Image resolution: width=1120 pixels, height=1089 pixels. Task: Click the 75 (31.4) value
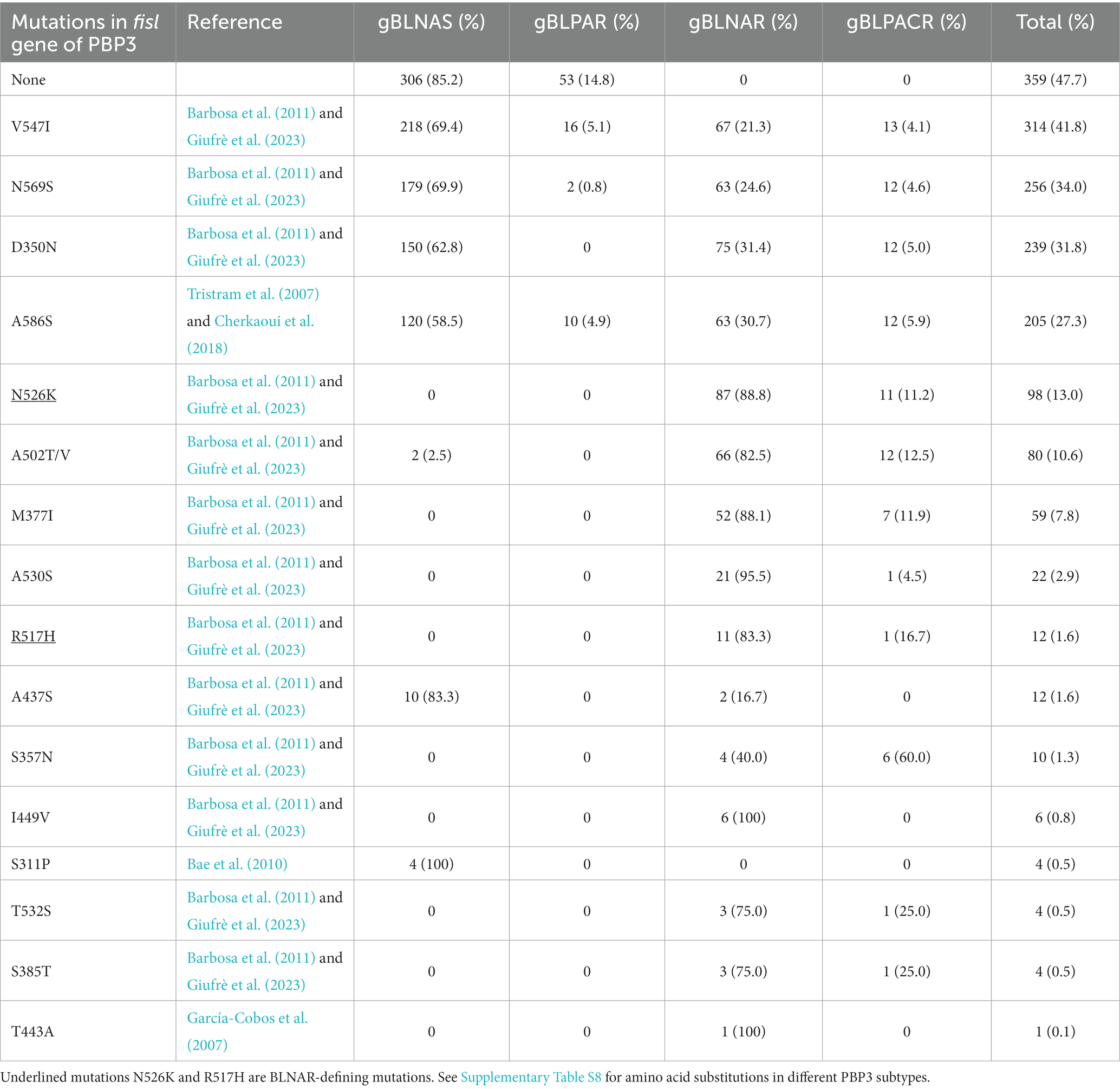[743, 247]
